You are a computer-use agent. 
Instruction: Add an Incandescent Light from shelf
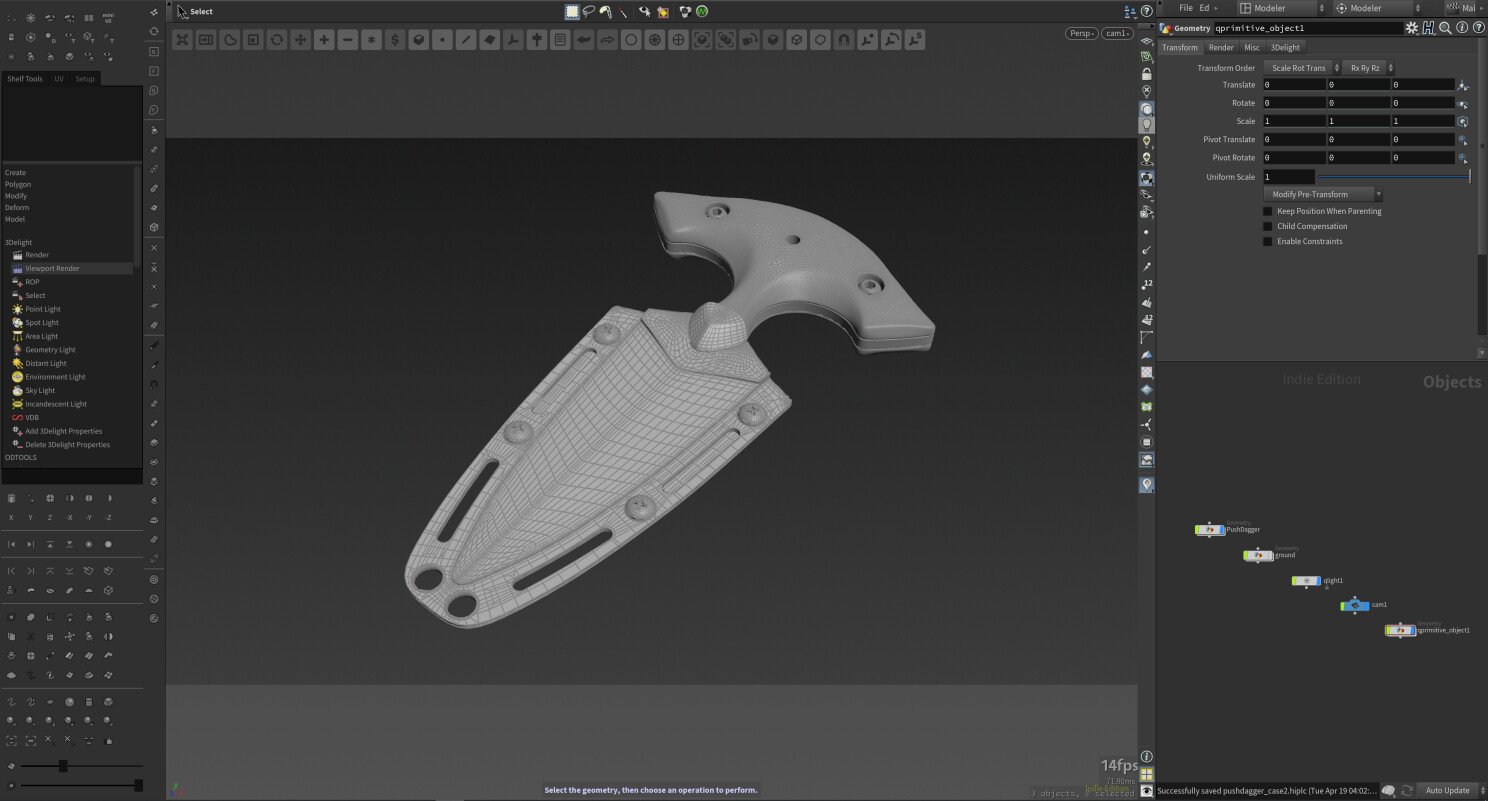(50, 404)
